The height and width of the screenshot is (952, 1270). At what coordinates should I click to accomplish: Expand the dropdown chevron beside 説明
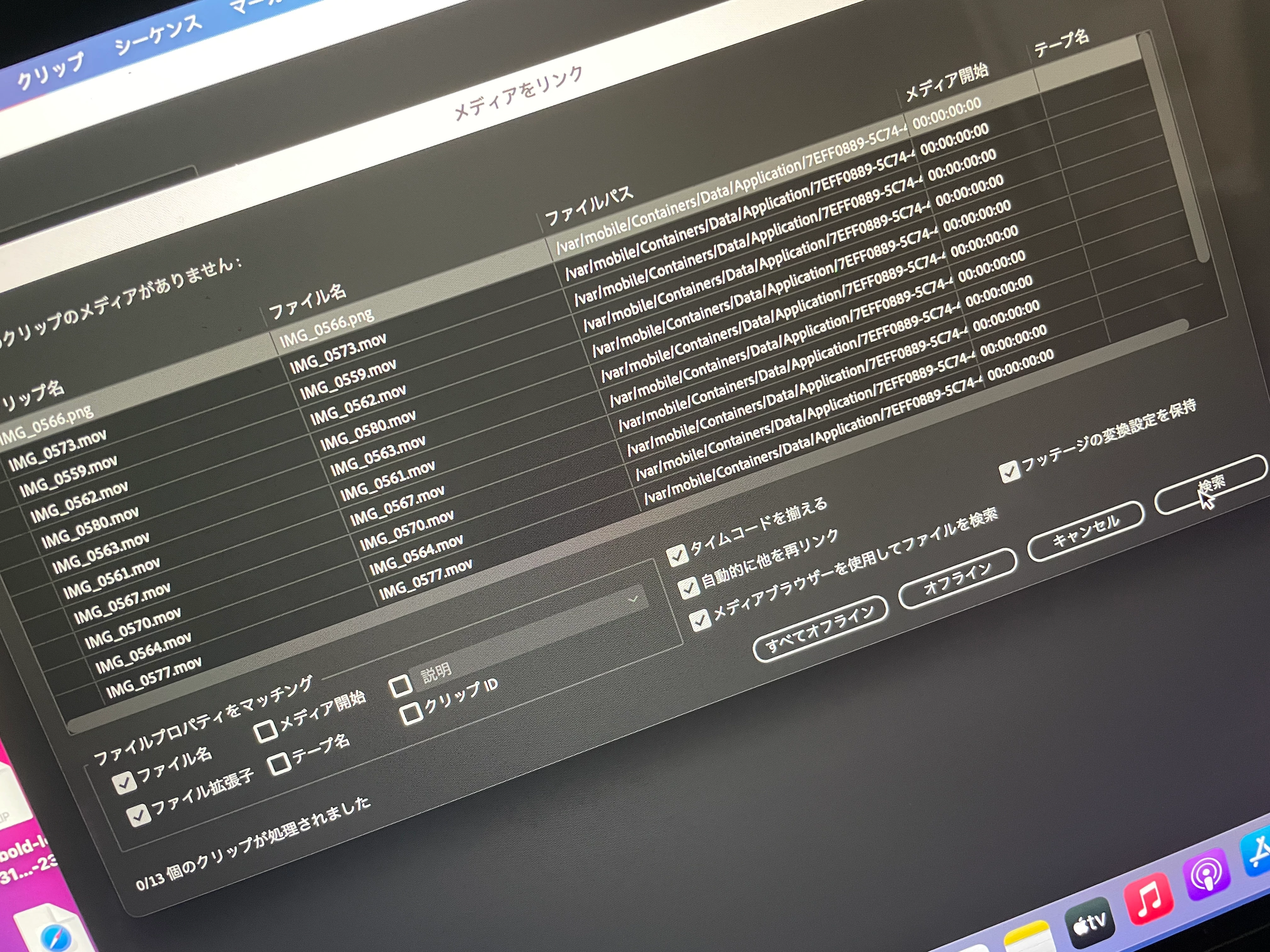tap(633, 599)
